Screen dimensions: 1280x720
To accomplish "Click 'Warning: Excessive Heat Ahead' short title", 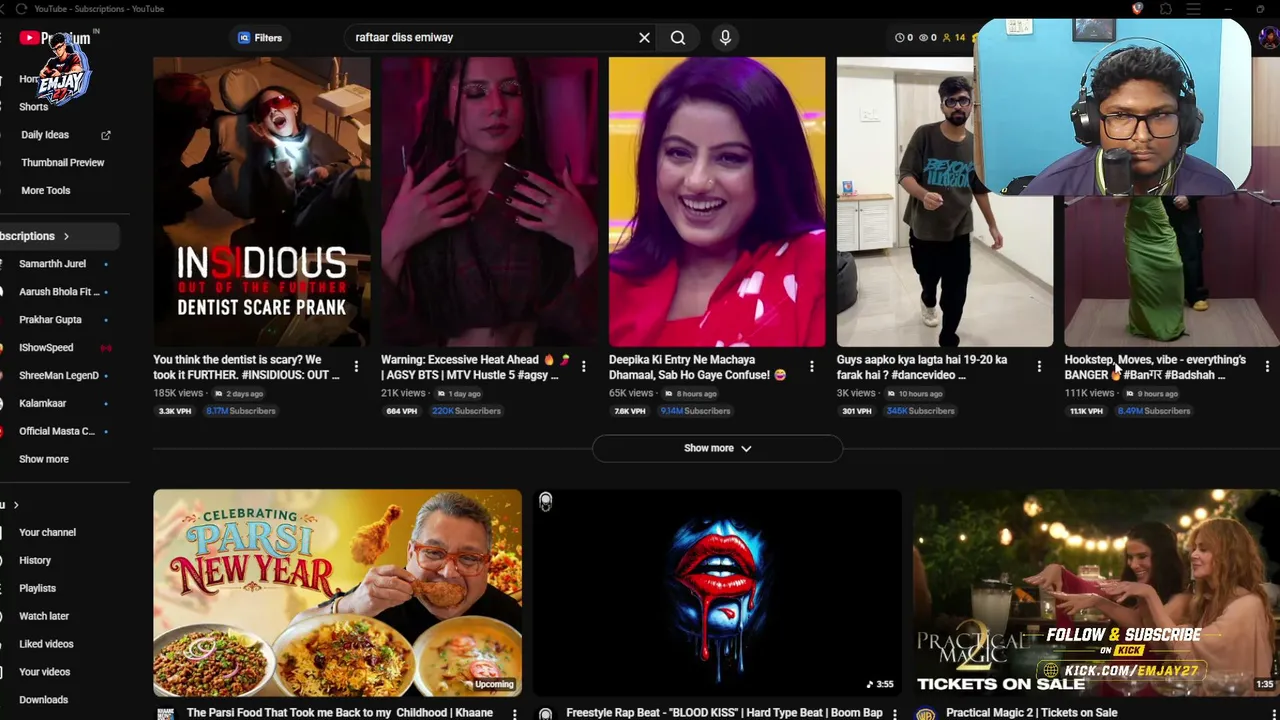I will 475,367.
